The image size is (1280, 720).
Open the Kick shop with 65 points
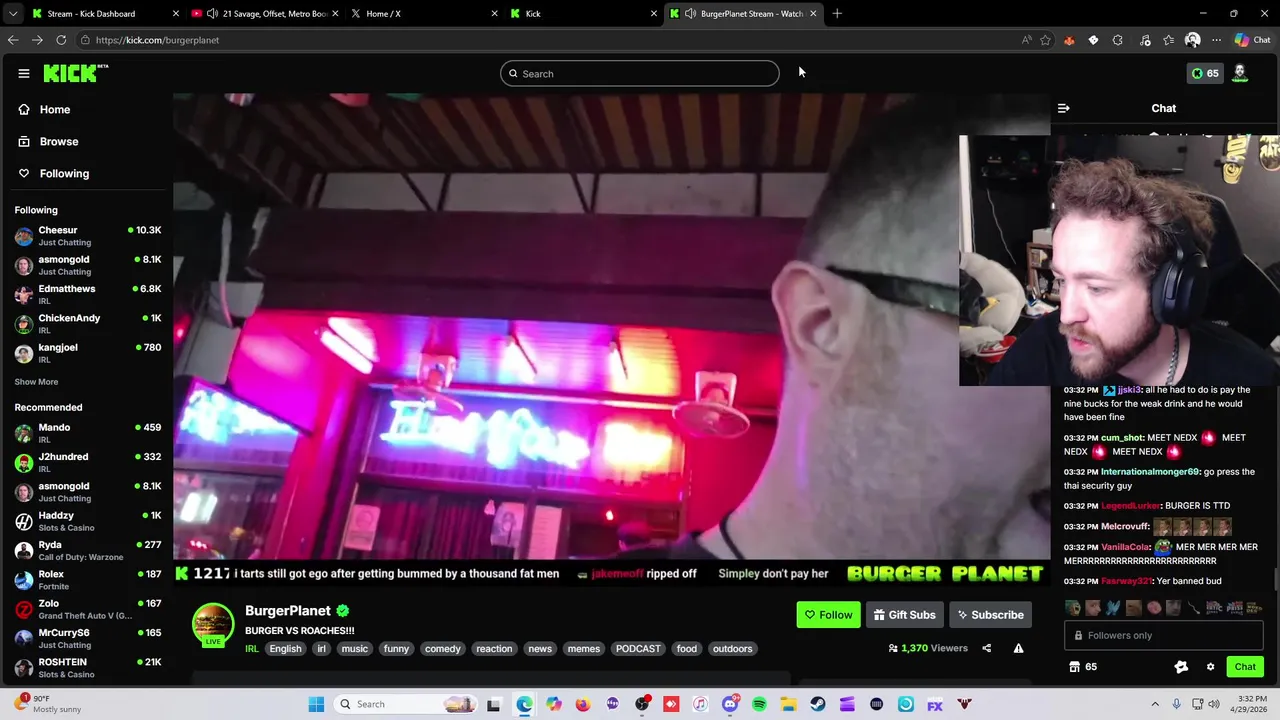coord(1083,667)
